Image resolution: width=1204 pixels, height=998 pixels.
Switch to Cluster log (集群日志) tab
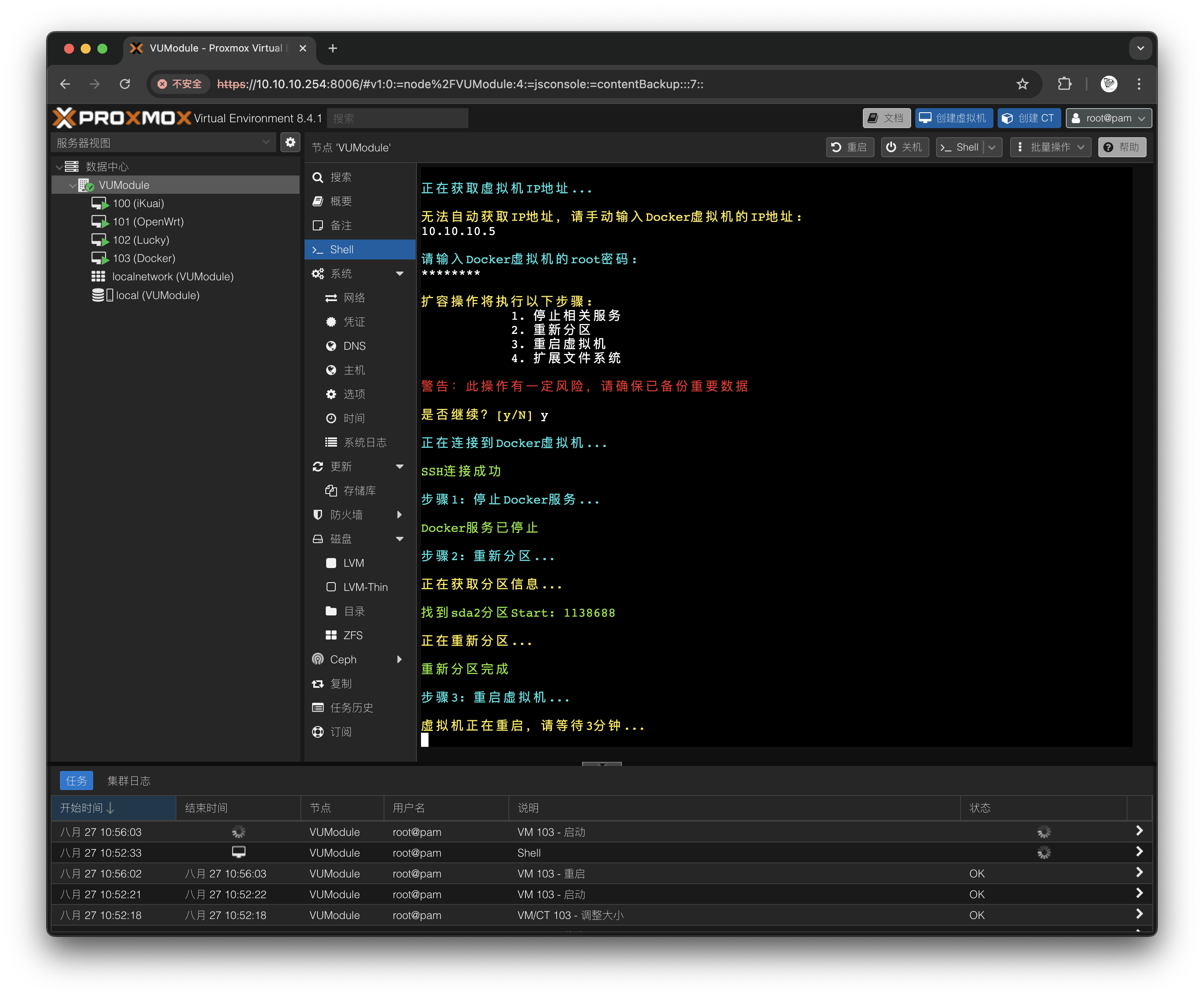129,781
